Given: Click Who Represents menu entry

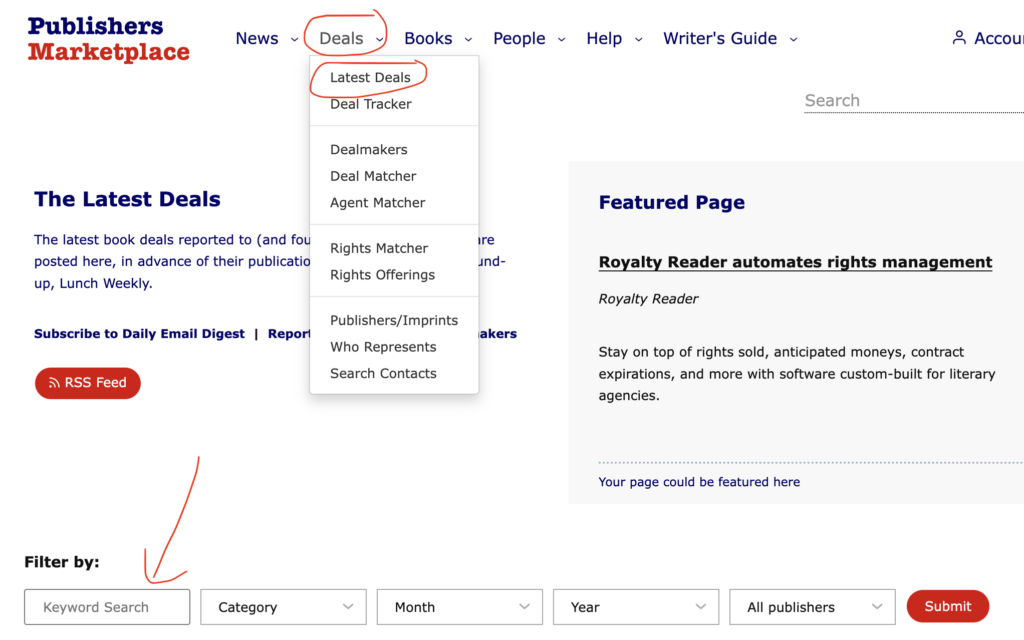Looking at the screenshot, I should pos(383,346).
